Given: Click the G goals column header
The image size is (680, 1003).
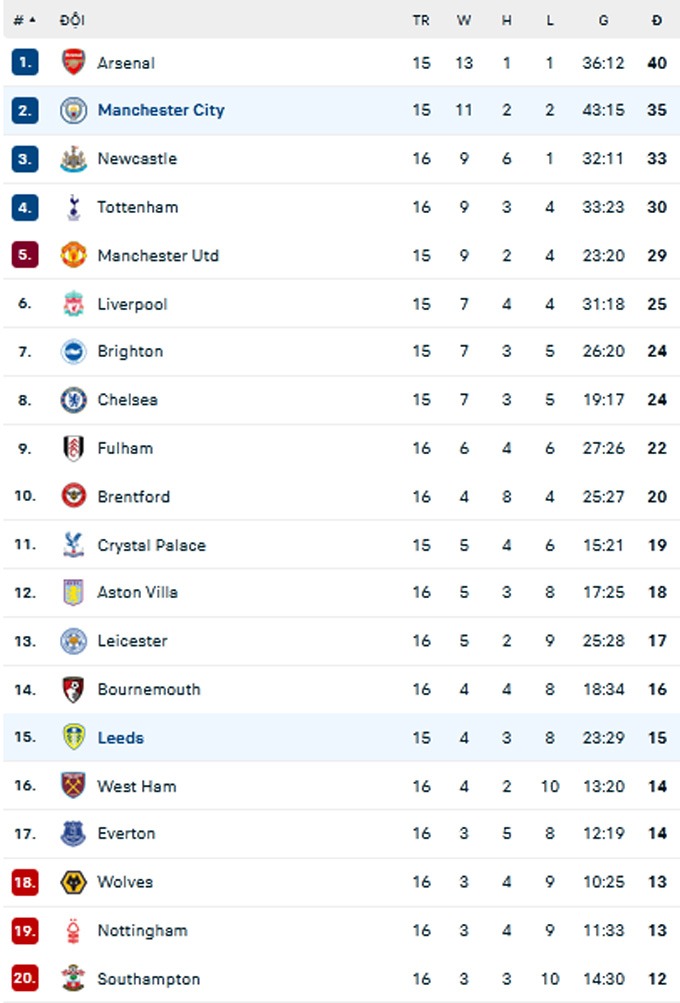Looking at the screenshot, I should pos(603,19).
